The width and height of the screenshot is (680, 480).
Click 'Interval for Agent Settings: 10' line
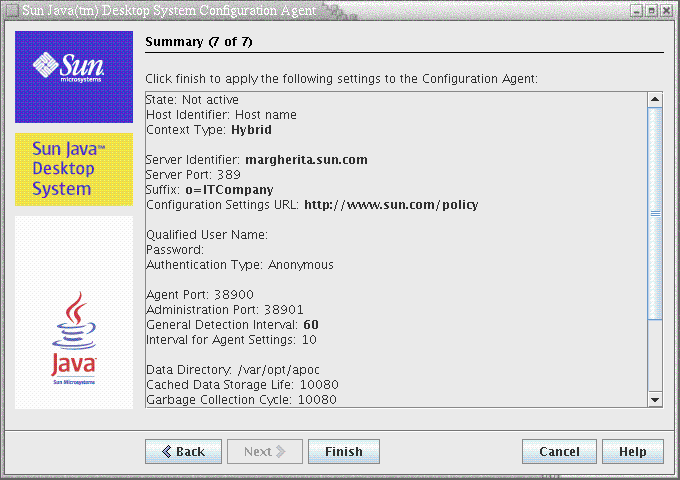(231, 340)
